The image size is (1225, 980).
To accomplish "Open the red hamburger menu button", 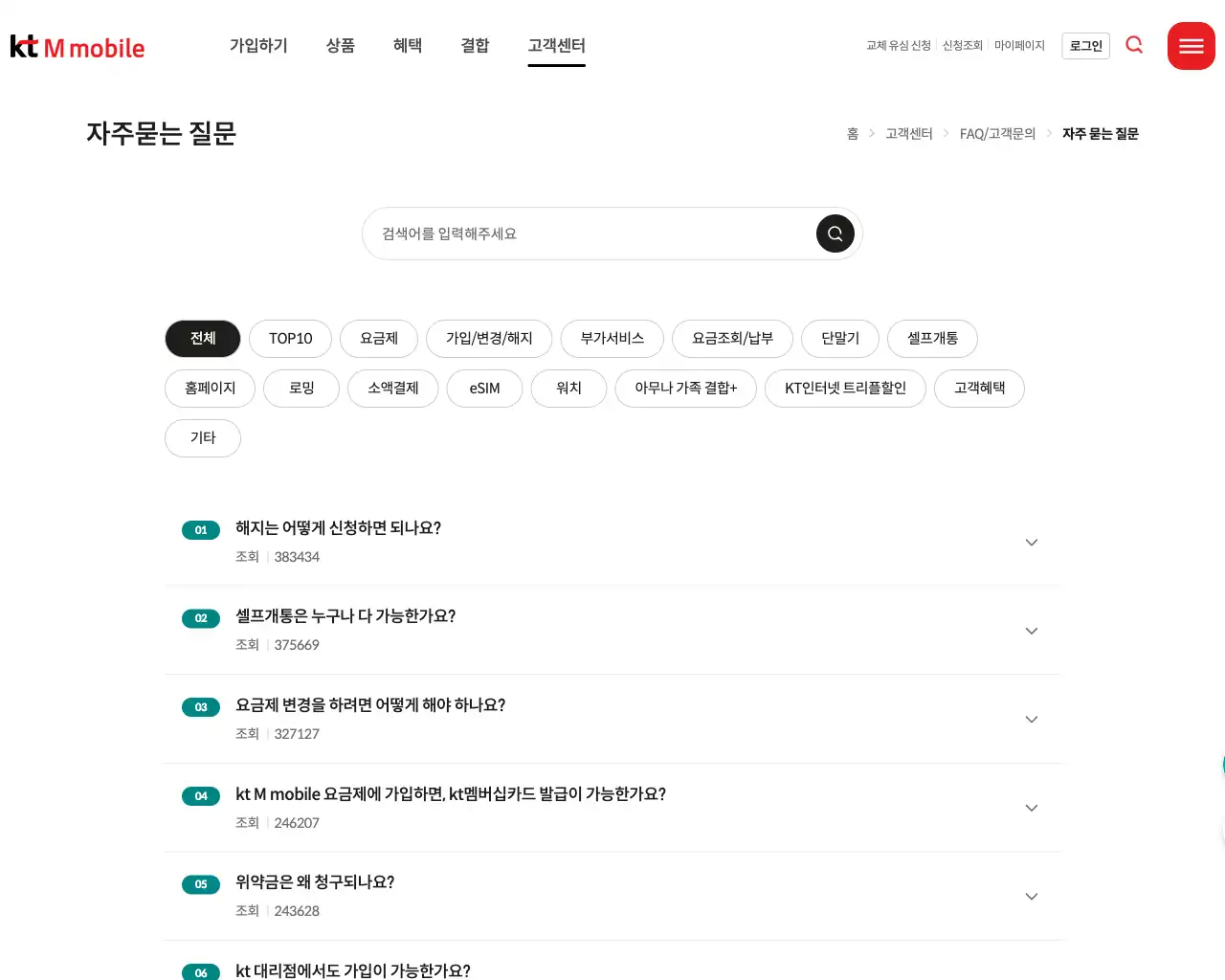I will click(x=1191, y=46).
